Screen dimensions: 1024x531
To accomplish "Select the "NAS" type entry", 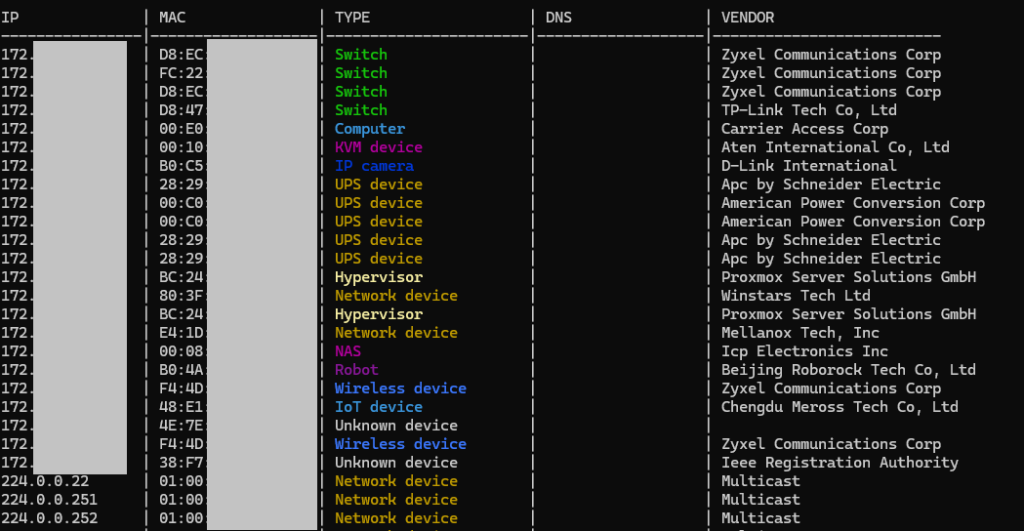I will coord(347,351).
